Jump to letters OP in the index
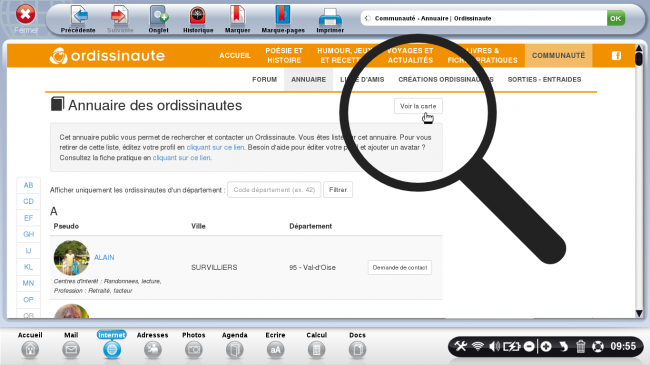 (x=28, y=299)
